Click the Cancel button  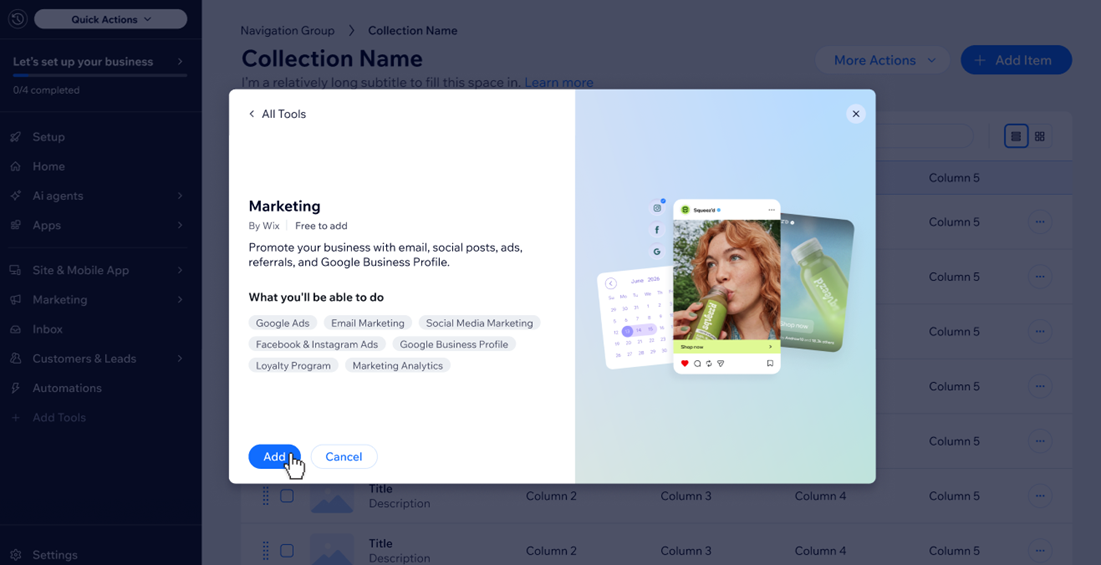344,456
